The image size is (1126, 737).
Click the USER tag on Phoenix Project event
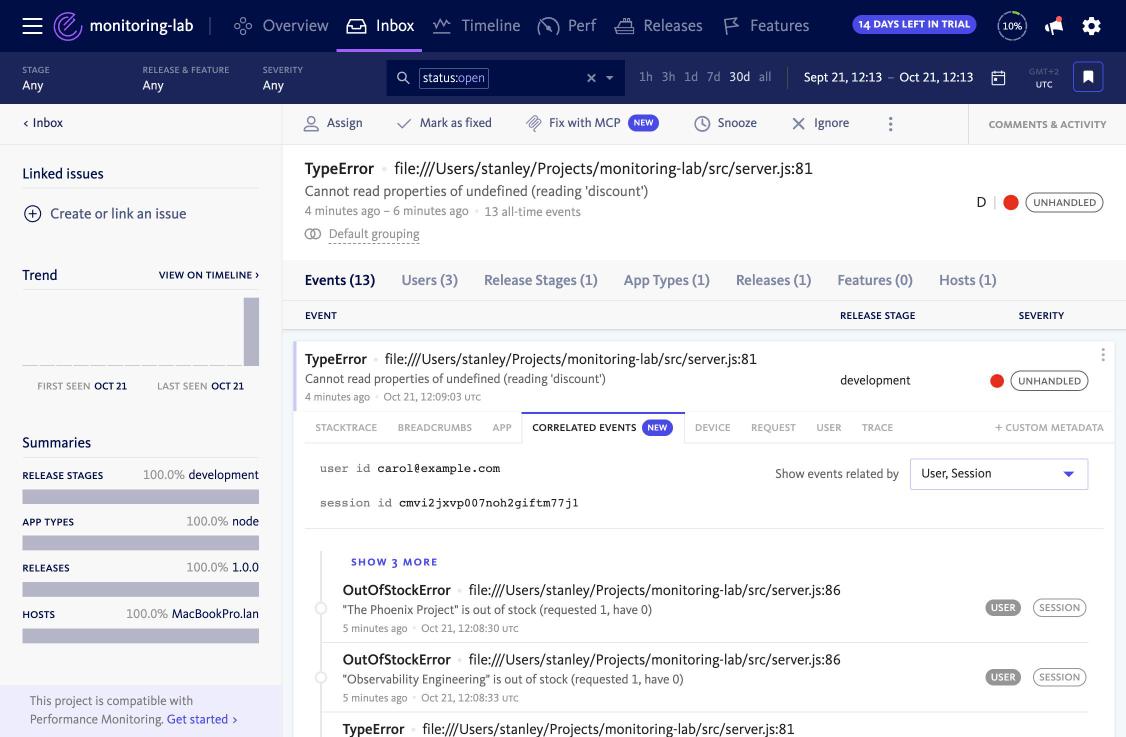point(1003,608)
